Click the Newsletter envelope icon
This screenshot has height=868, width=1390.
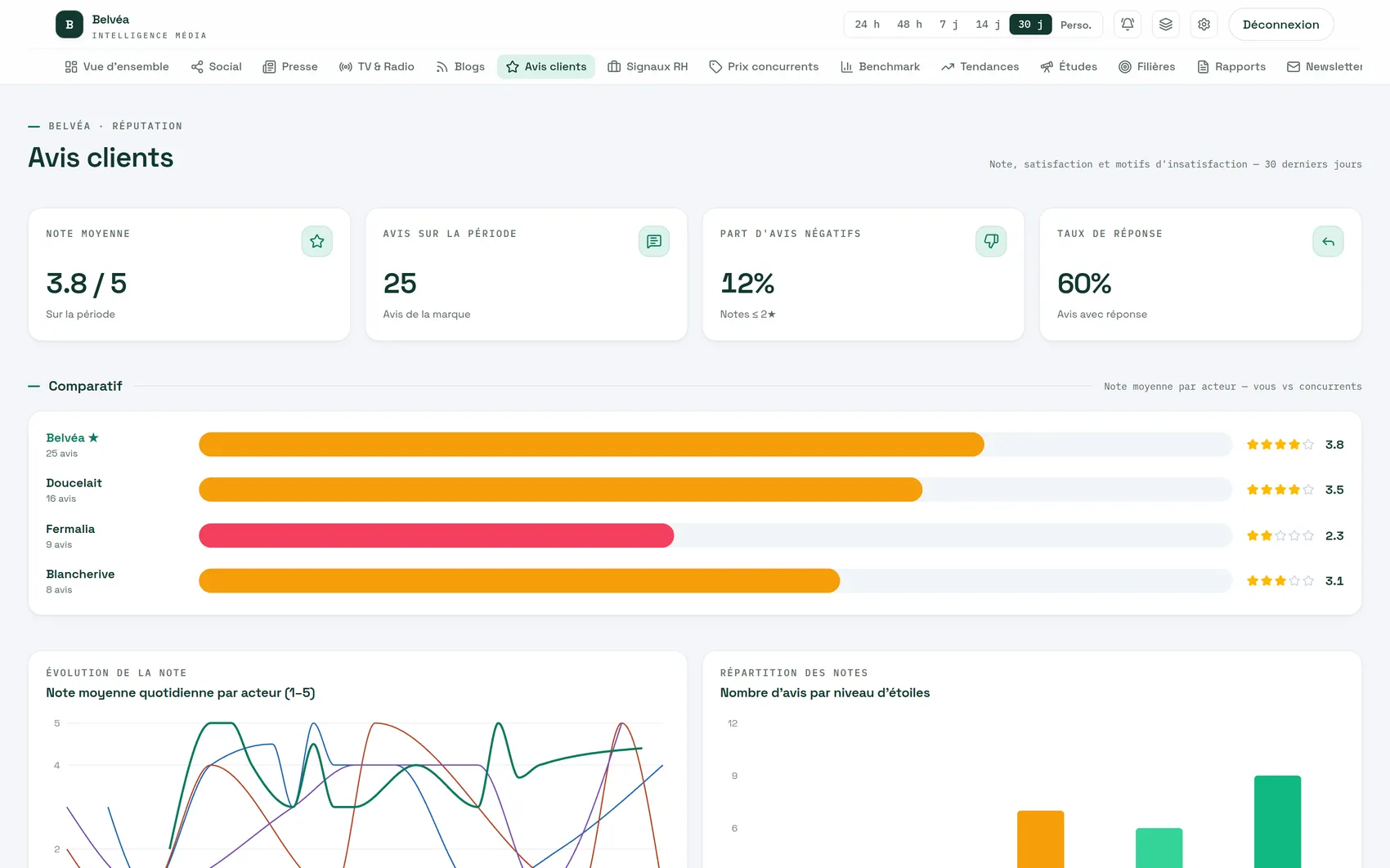(1294, 67)
